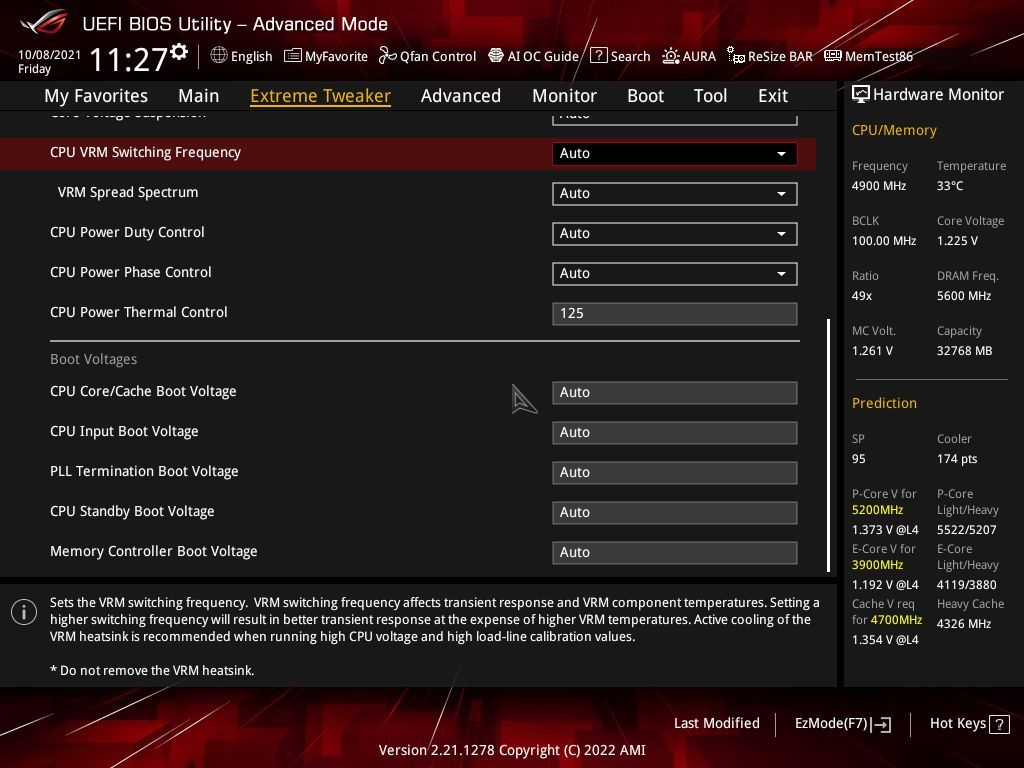Click the English language globe icon

[219, 56]
